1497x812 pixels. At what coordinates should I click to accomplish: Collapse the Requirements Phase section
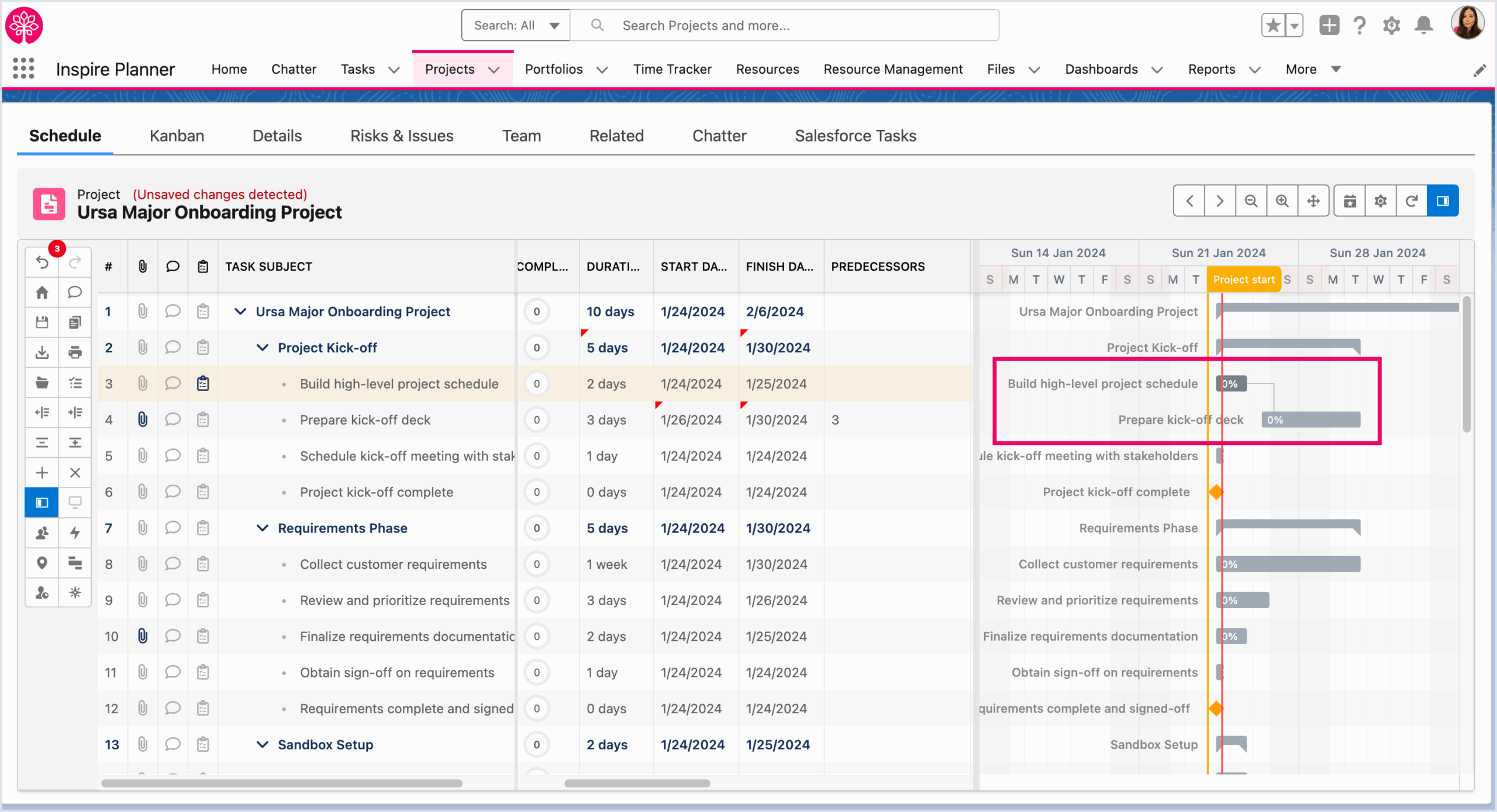coord(261,528)
